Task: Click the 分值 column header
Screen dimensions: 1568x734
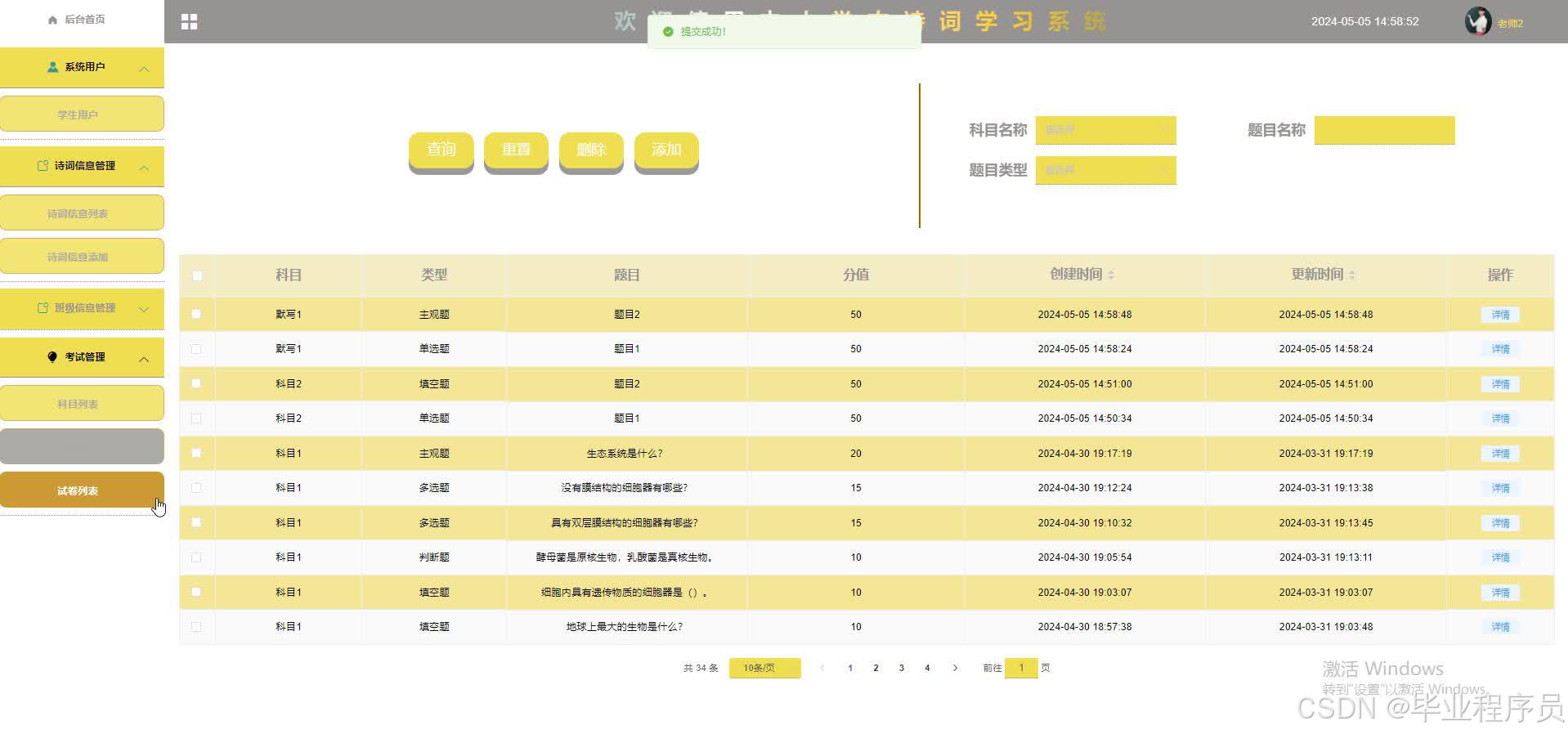Action: pos(856,275)
